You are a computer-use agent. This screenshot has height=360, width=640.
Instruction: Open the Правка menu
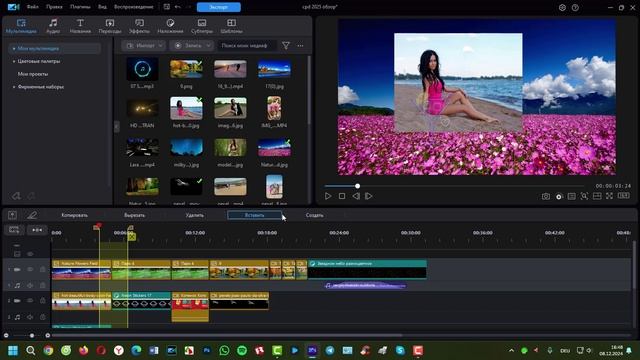click(x=54, y=7)
